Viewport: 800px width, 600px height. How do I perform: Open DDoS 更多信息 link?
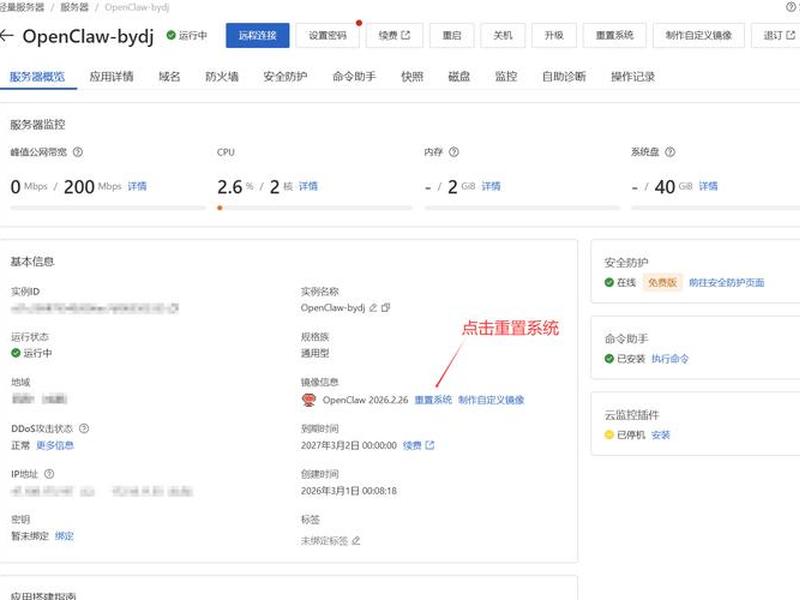[55, 445]
